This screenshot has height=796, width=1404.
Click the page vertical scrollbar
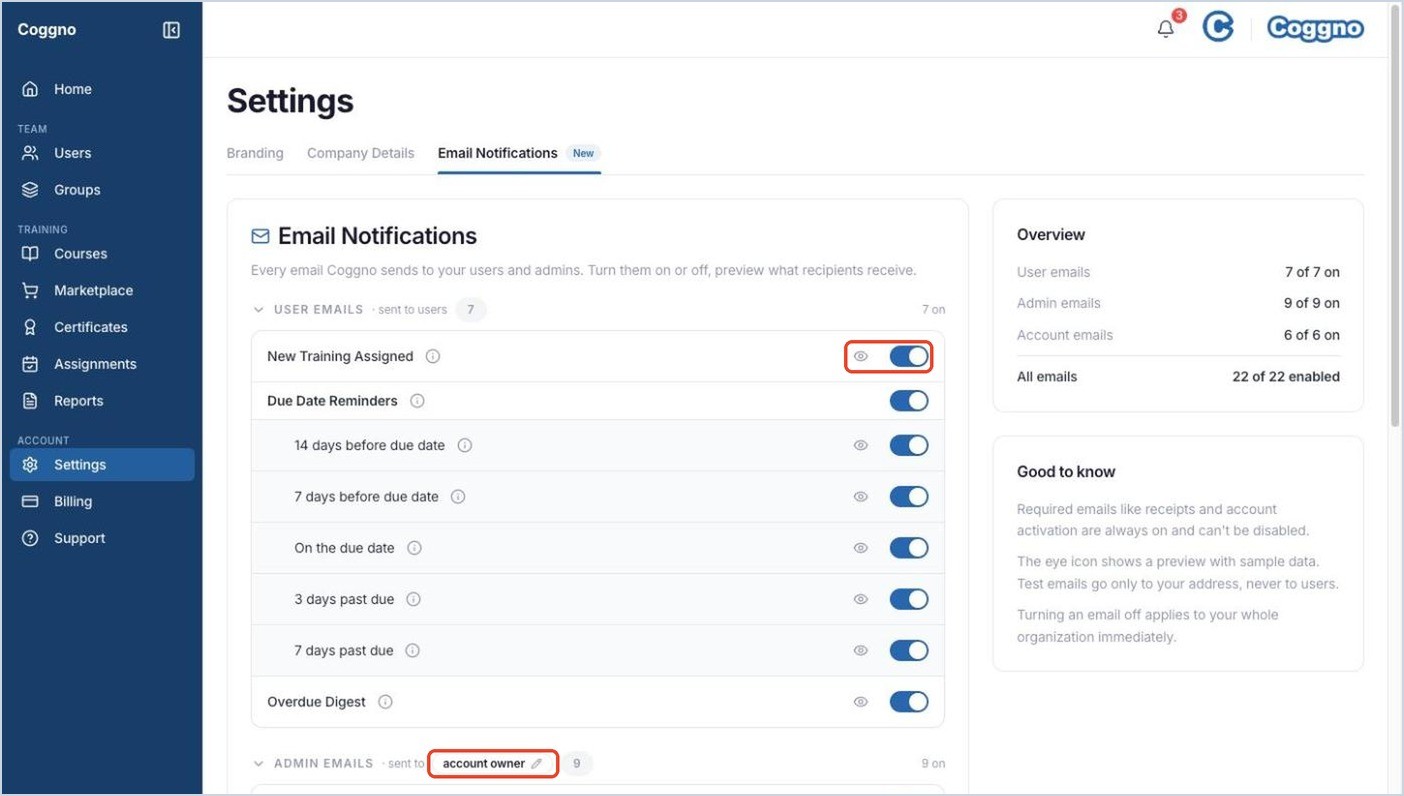click(1396, 215)
